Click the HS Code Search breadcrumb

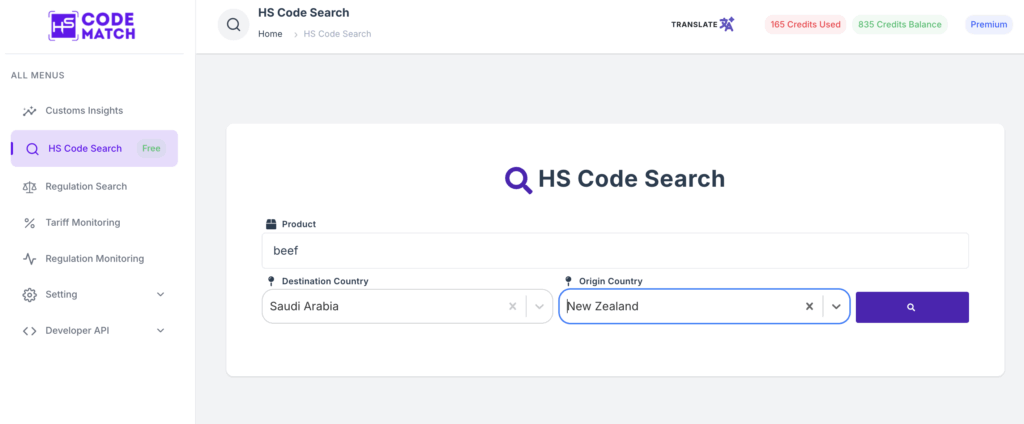(x=337, y=34)
